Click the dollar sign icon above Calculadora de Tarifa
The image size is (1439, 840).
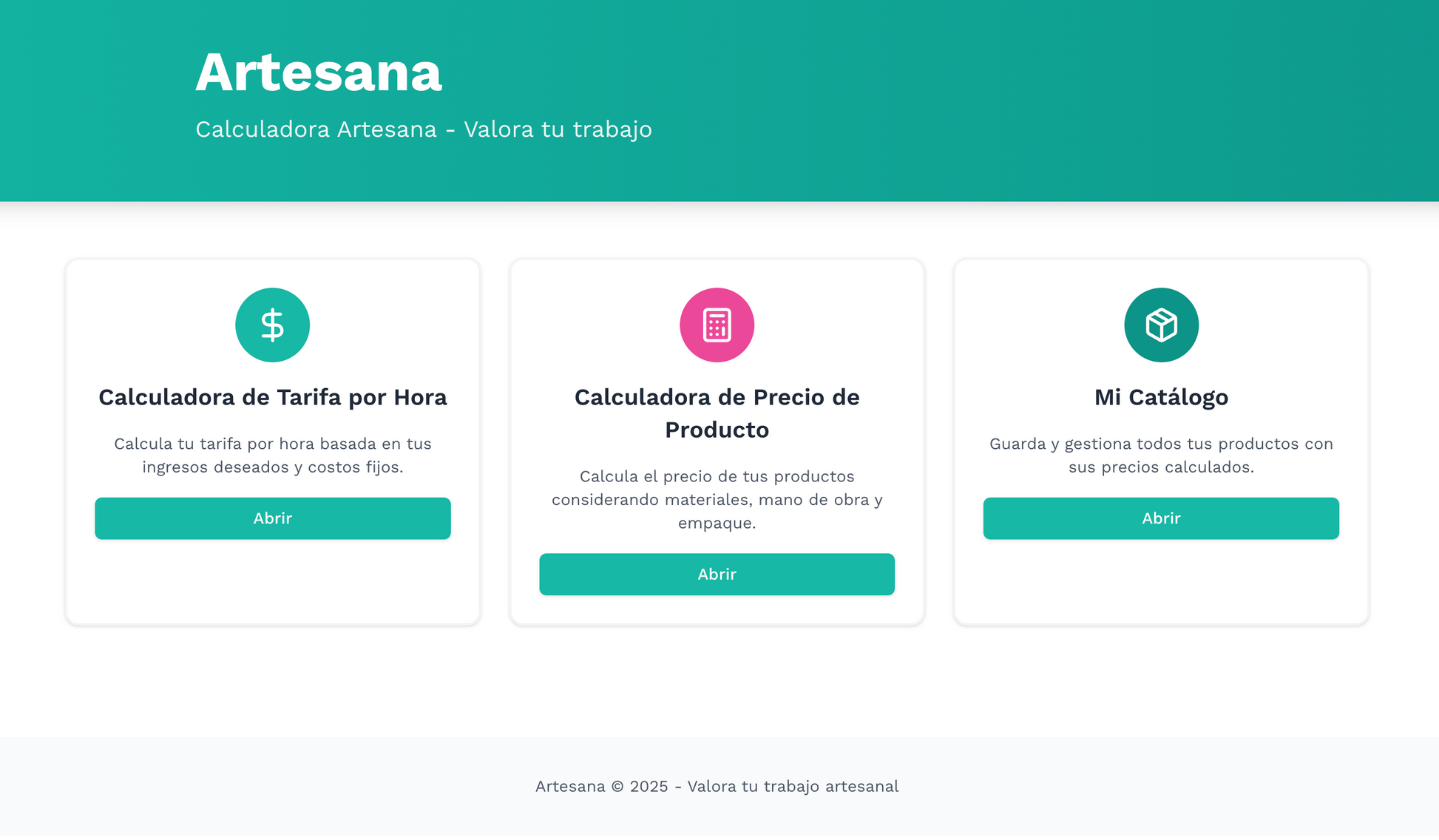coord(272,325)
